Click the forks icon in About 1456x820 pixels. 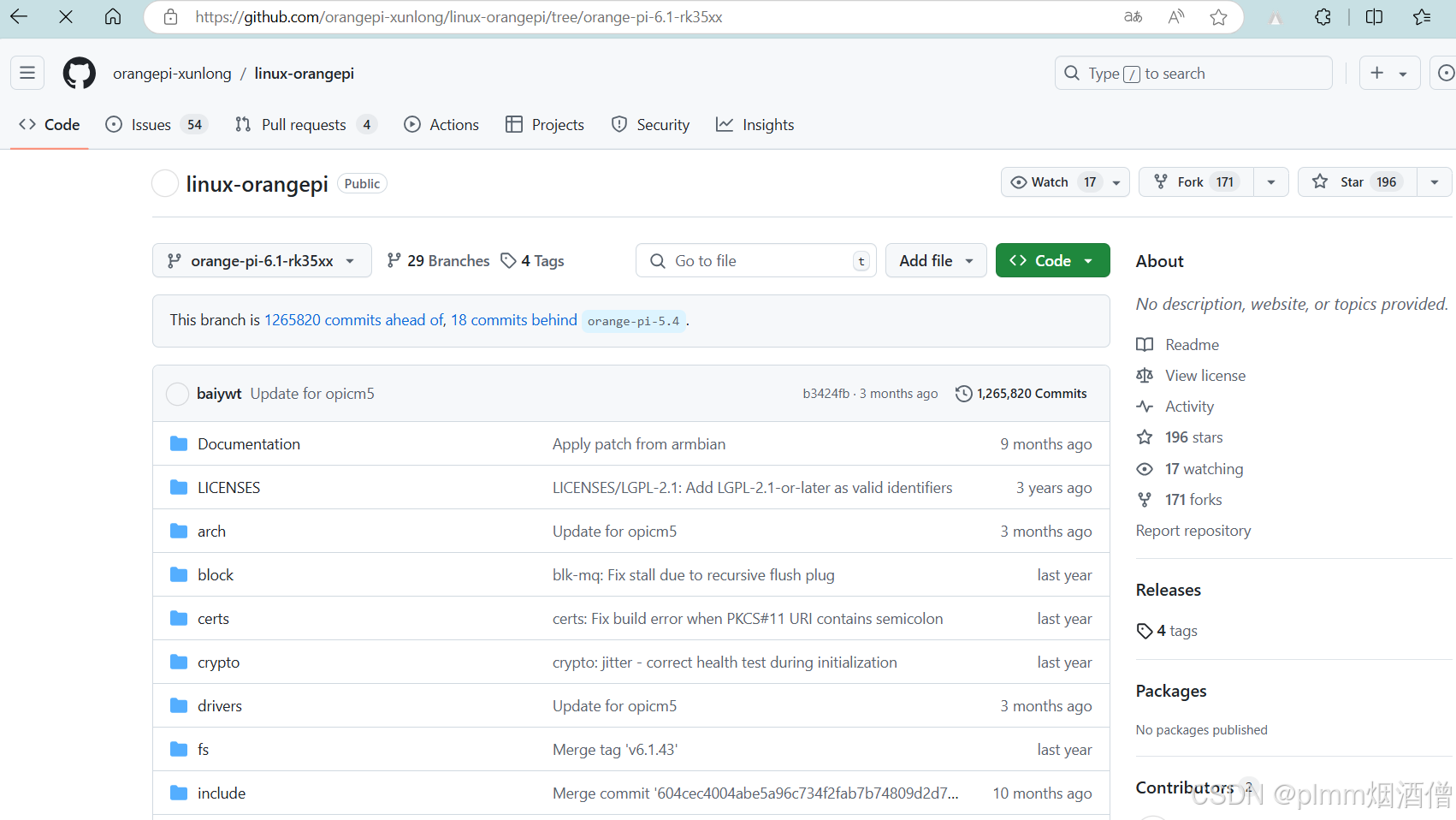coord(1145,500)
